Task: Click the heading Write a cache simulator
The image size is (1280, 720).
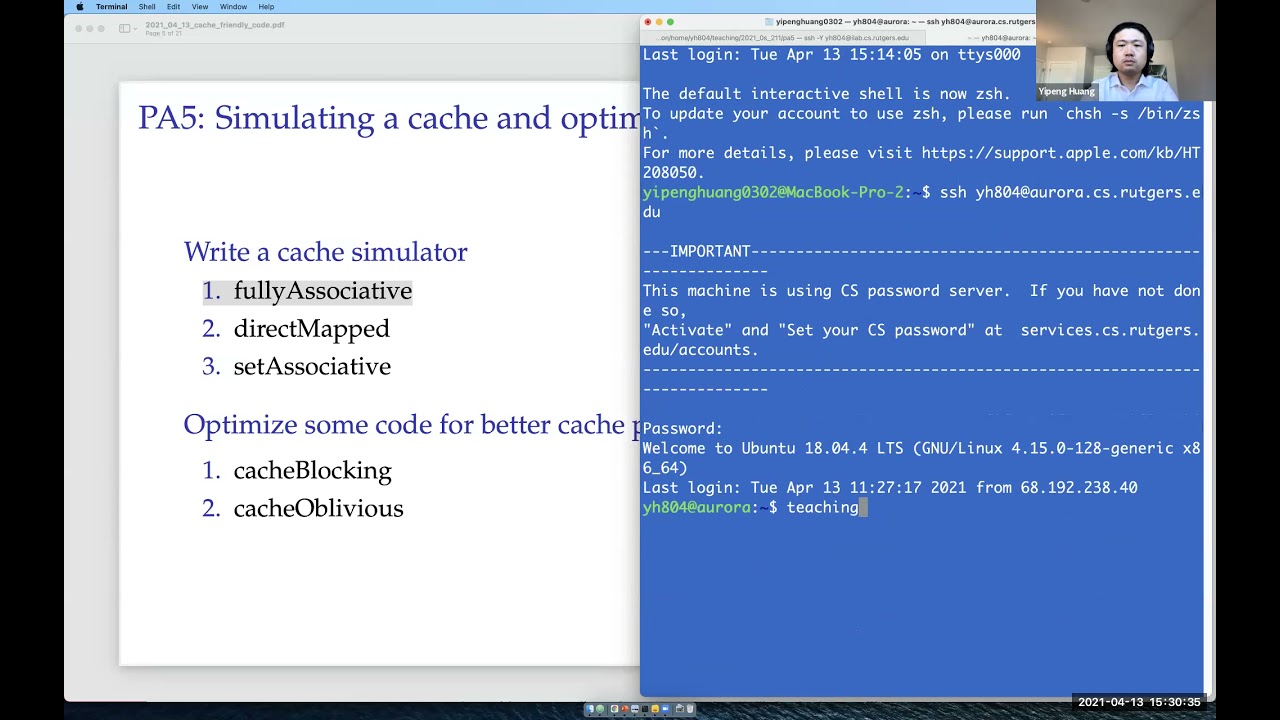Action: (x=325, y=252)
